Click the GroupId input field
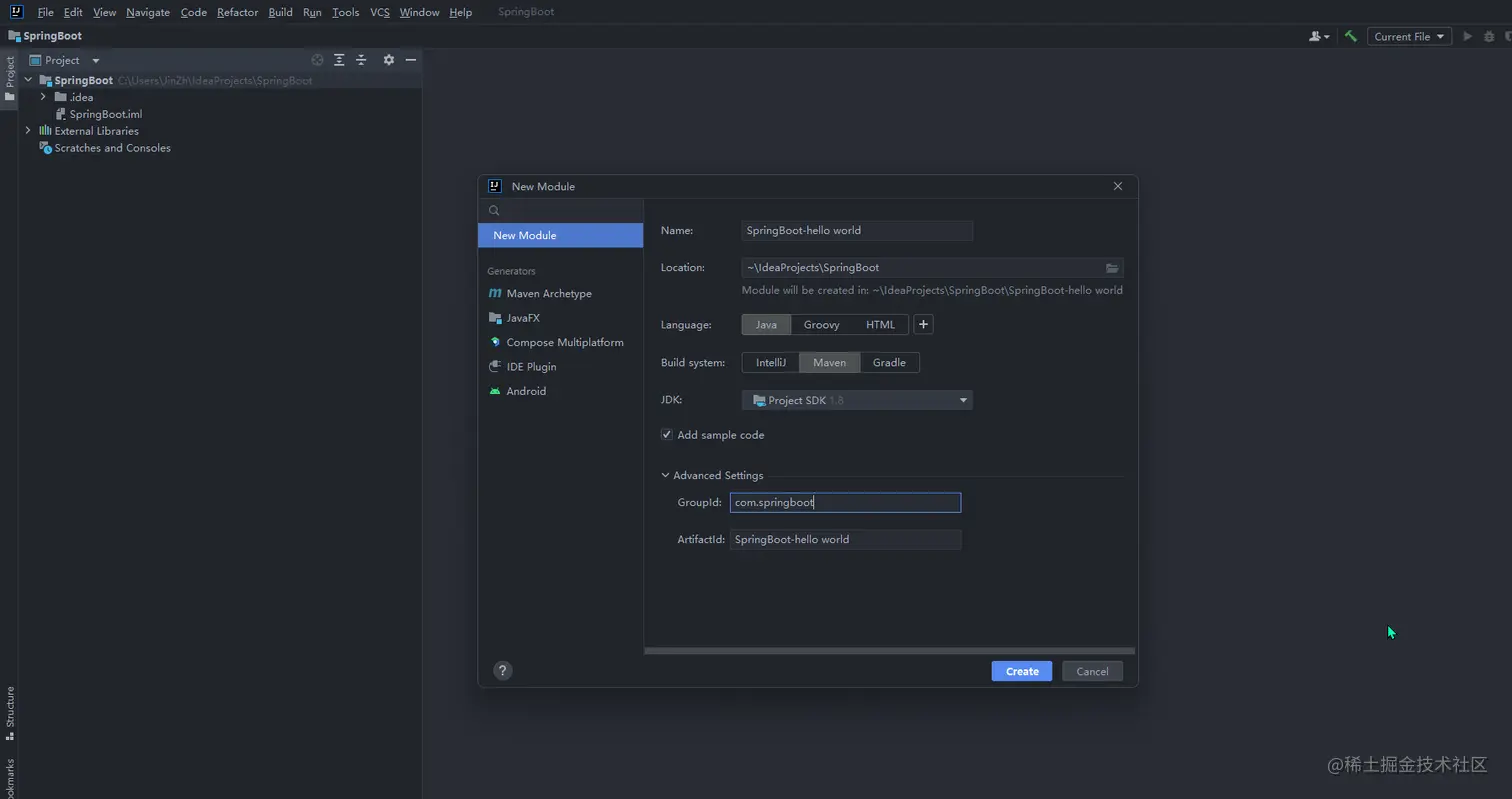 (845, 502)
